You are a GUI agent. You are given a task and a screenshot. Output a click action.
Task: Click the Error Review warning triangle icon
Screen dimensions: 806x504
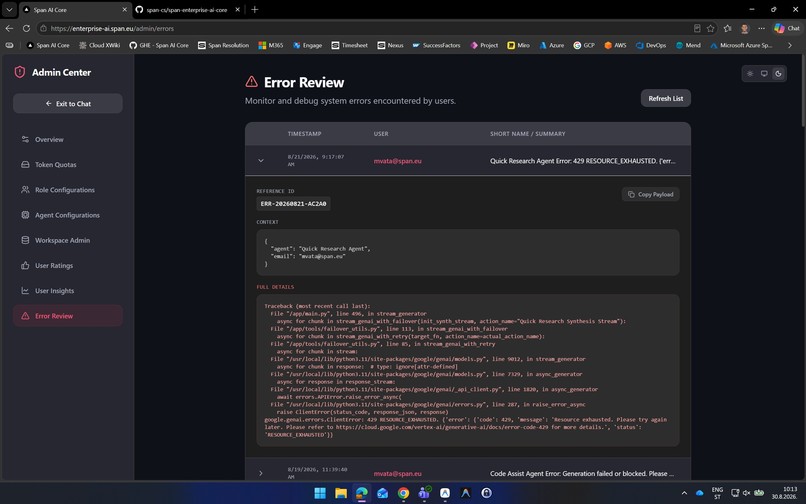[251, 81]
